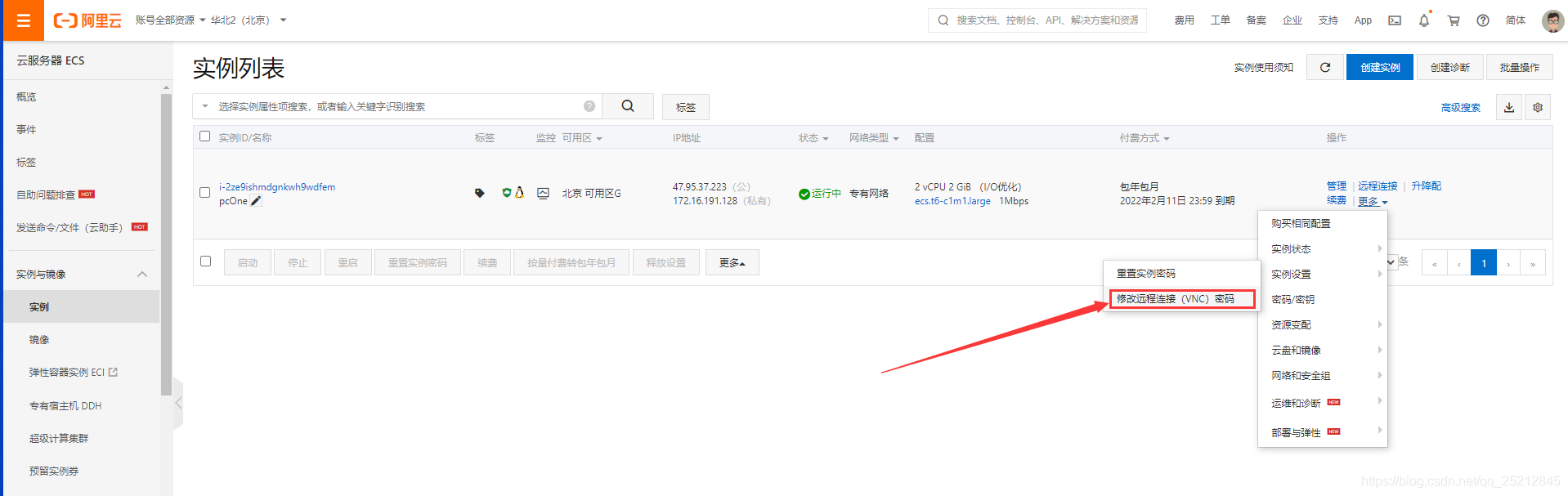Click the sidebar vertical scrollbar

click(166, 245)
